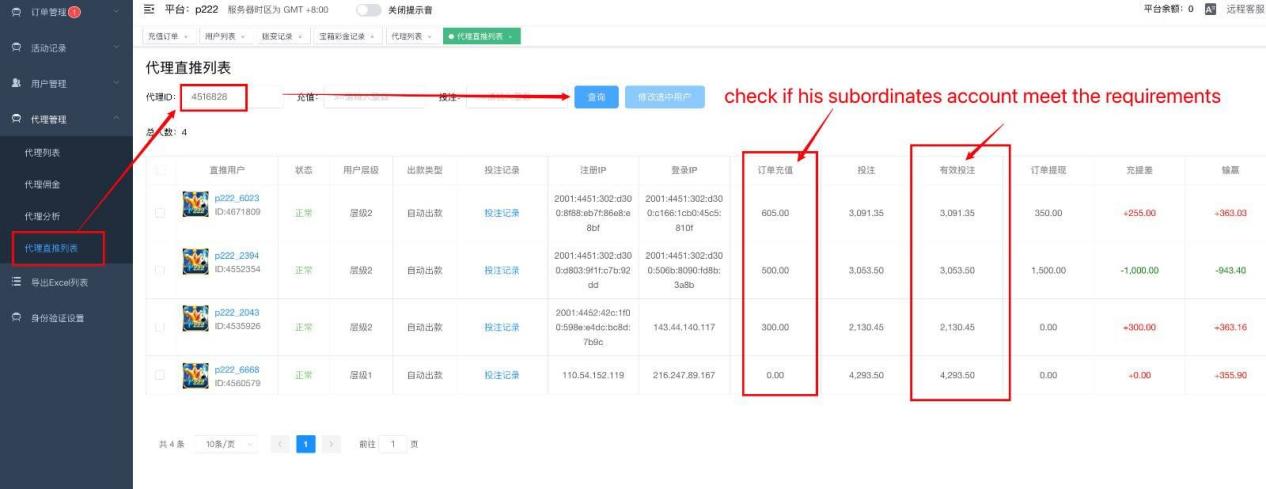
Task: Expand the 活动记录 sidebar chevron
Action: point(118,47)
